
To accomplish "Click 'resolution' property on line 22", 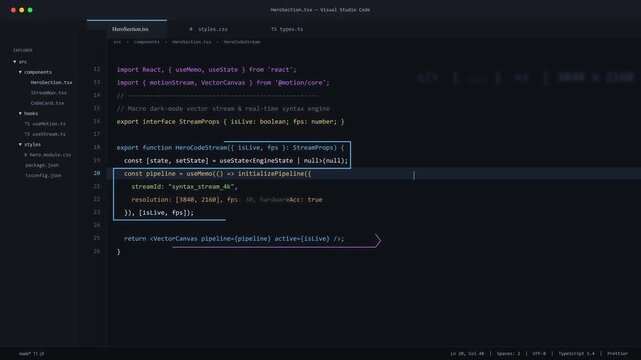I will click(x=150, y=200).
